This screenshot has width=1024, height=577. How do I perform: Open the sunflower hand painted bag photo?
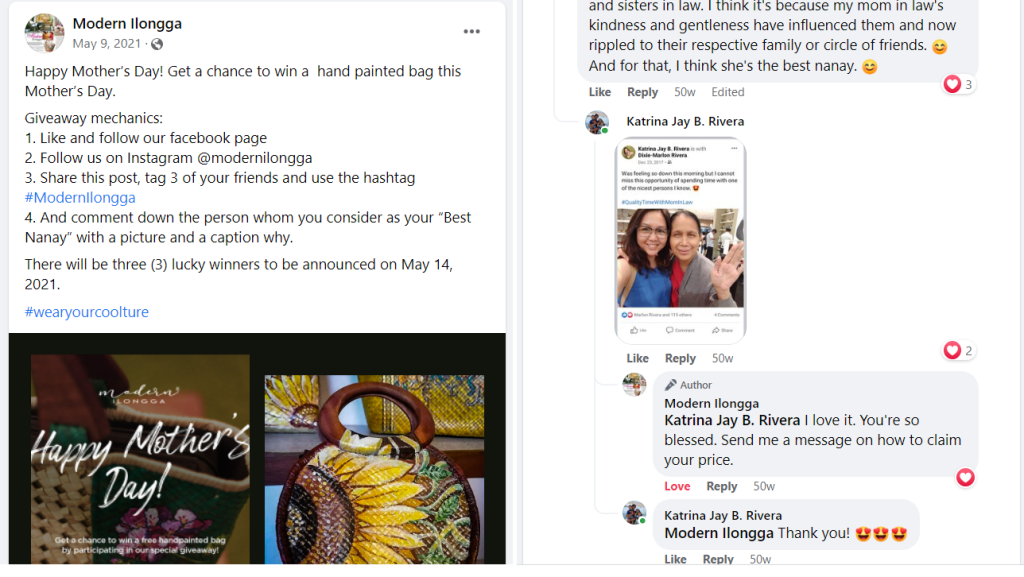pos(374,470)
